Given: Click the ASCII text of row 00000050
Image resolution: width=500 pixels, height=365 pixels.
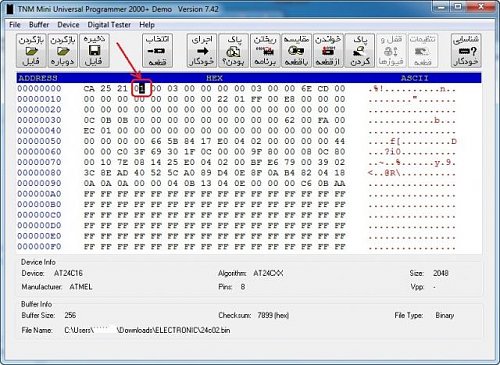Looking at the screenshot, I should click(x=412, y=141).
